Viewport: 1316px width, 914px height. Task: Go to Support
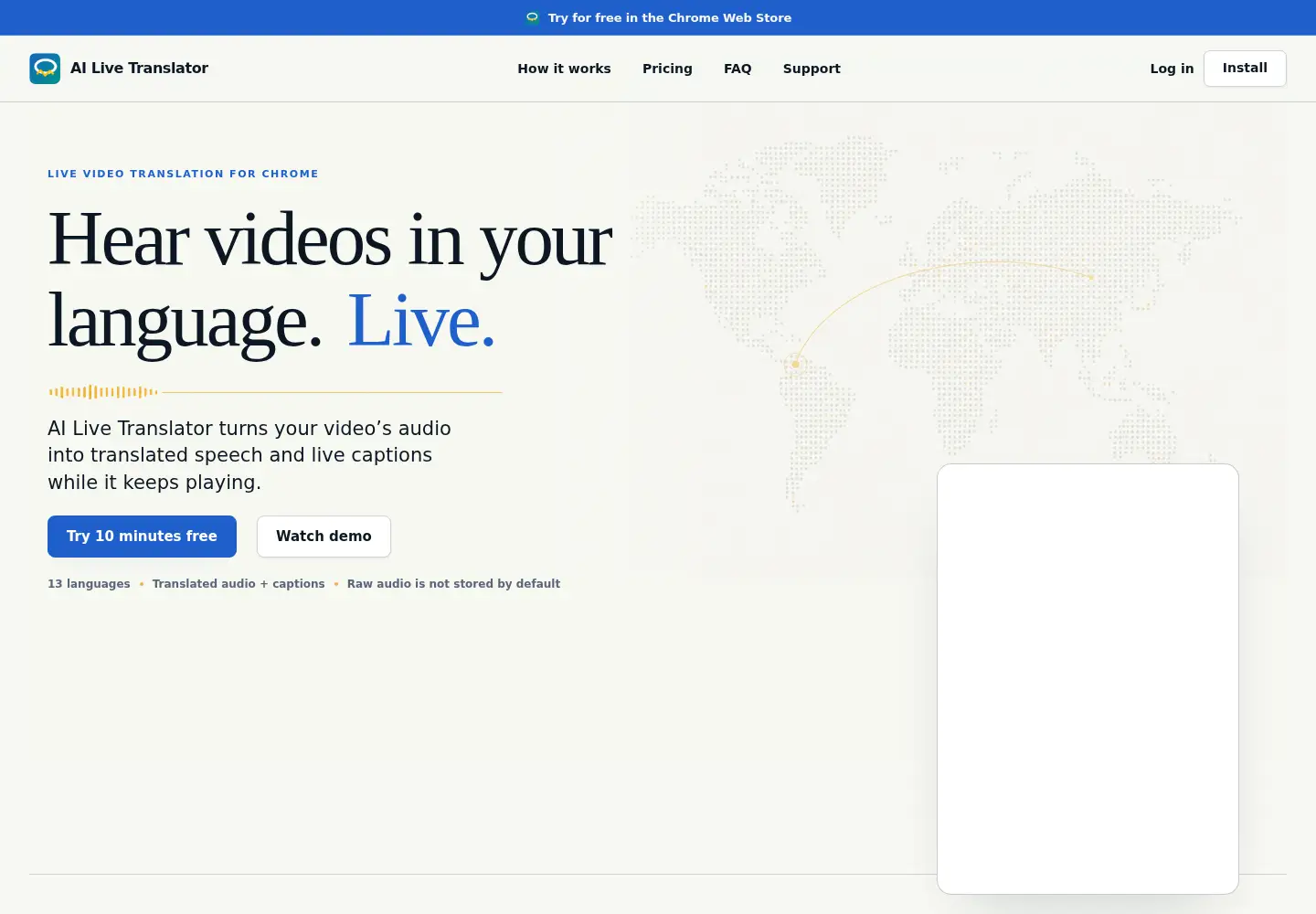pos(812,69)
